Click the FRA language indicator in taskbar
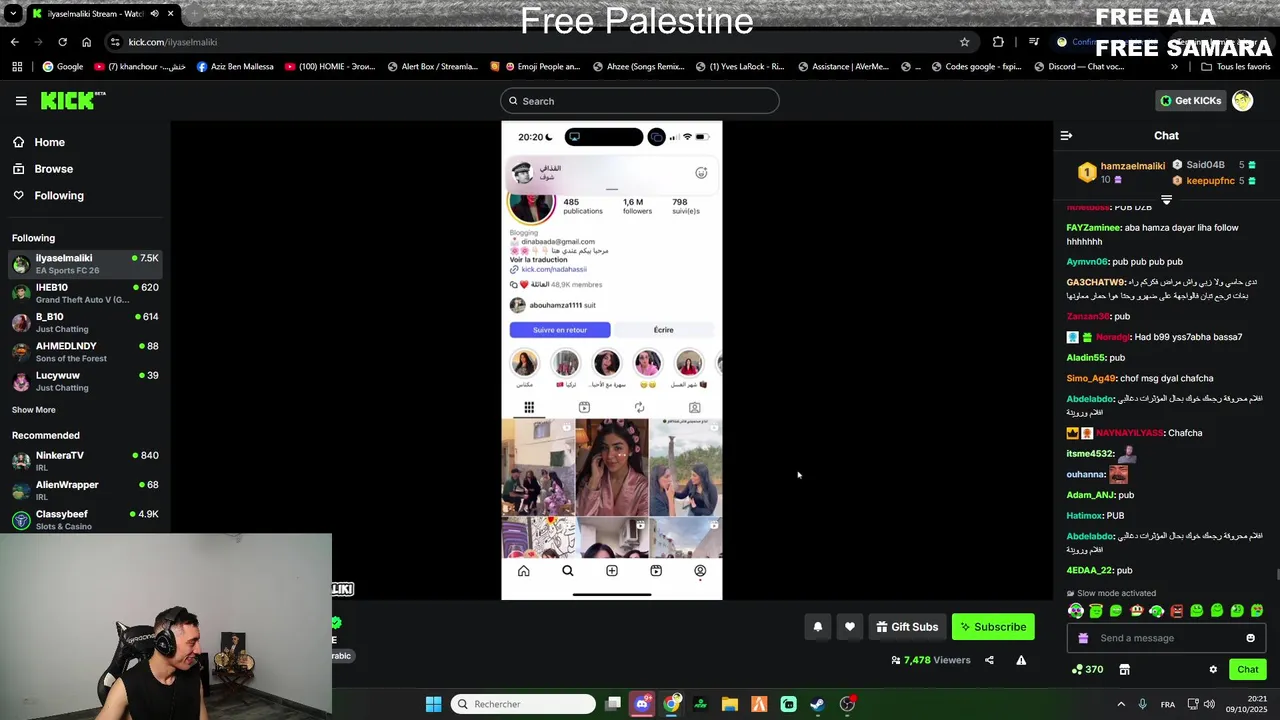 coord(1167,704)
